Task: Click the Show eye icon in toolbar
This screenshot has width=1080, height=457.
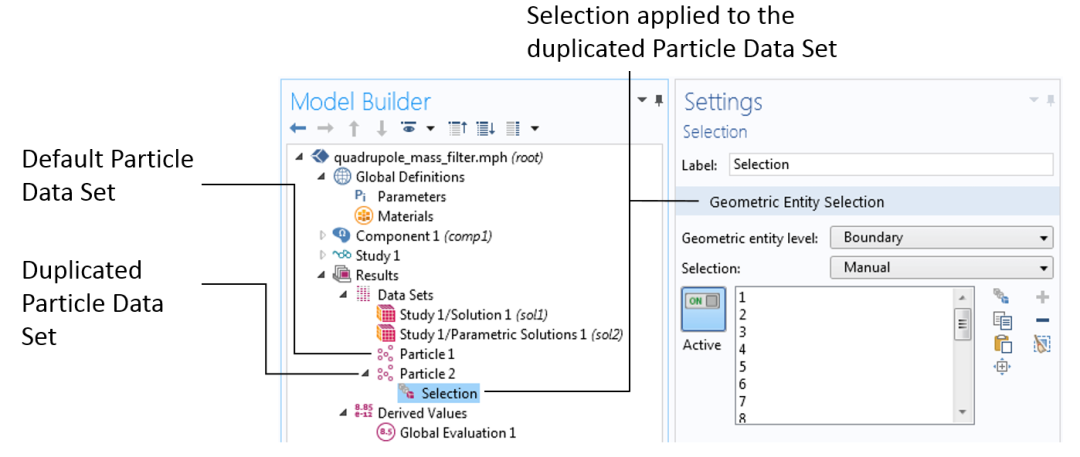Action: tap(408, 128)
